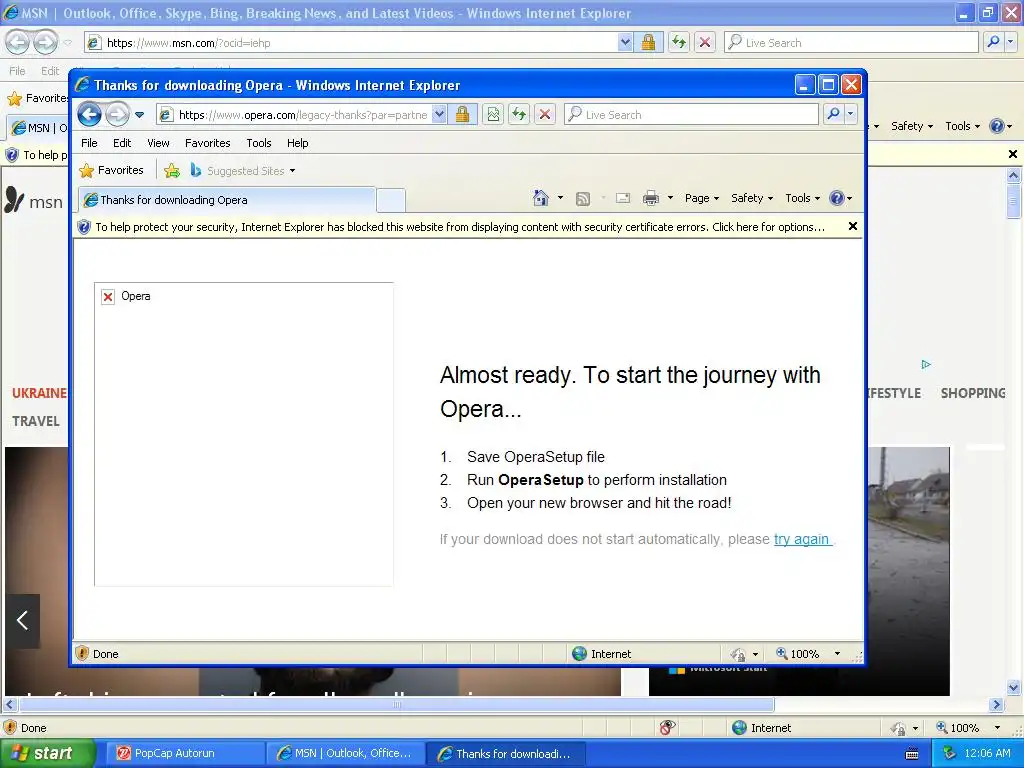This screenshot has width=1024, height=768.
Task: Click Internet zone in Opera status bar
Action: [601, 654]
